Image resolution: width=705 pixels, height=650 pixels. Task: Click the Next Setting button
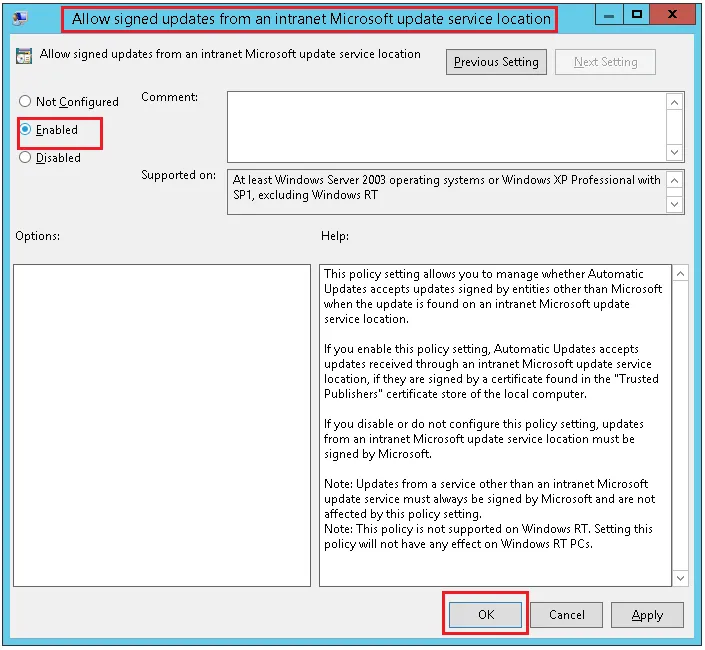pyautogui.click(x=605, y=62)
